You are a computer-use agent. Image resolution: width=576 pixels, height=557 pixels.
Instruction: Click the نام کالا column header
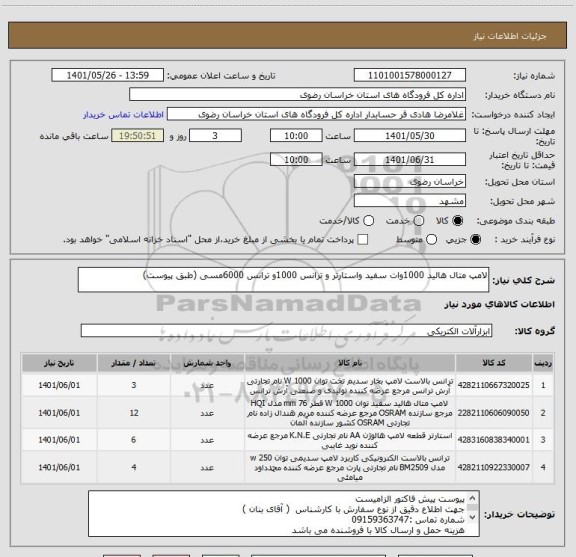(x=350, y=363)
